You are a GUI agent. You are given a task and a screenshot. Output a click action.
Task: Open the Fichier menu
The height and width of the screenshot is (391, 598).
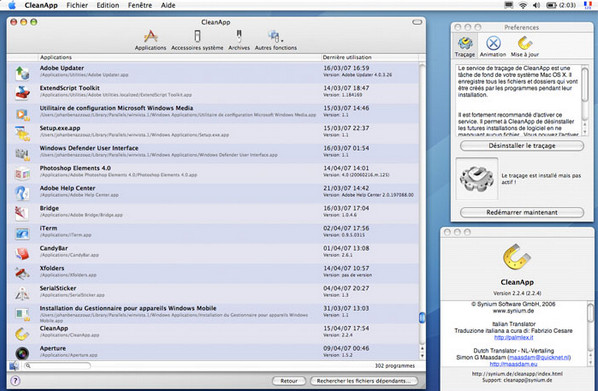(x=77, y=5)
